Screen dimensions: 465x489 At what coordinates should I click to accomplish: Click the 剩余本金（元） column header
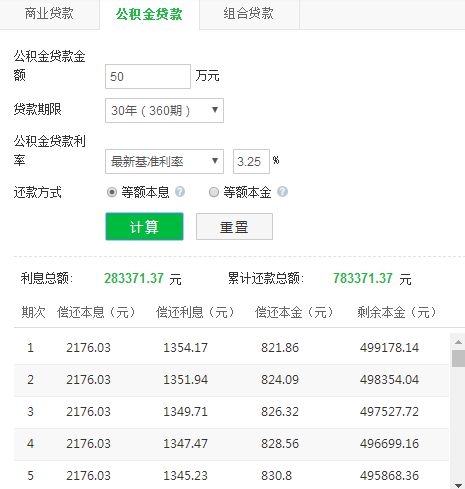tap(396, 312)
